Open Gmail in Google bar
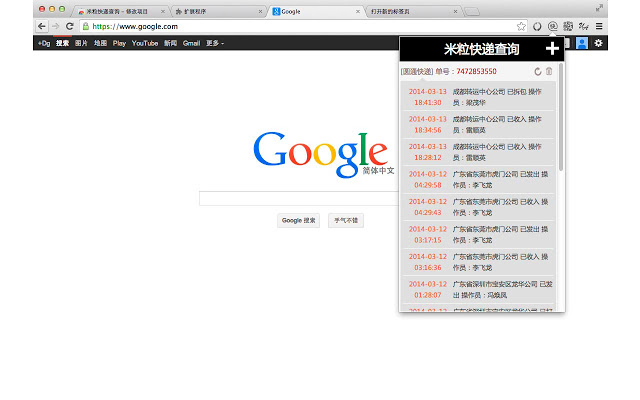The image size is (640, 400). 191,43
